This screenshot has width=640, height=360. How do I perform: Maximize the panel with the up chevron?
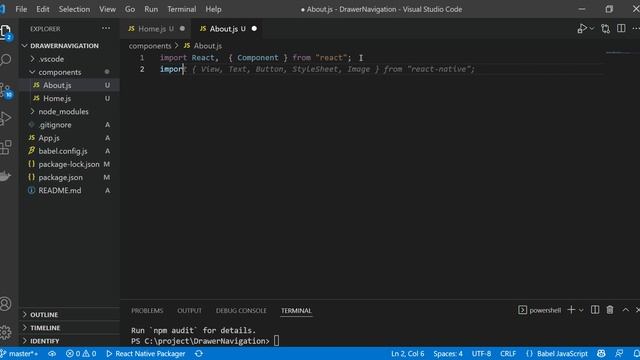point(626,310)
